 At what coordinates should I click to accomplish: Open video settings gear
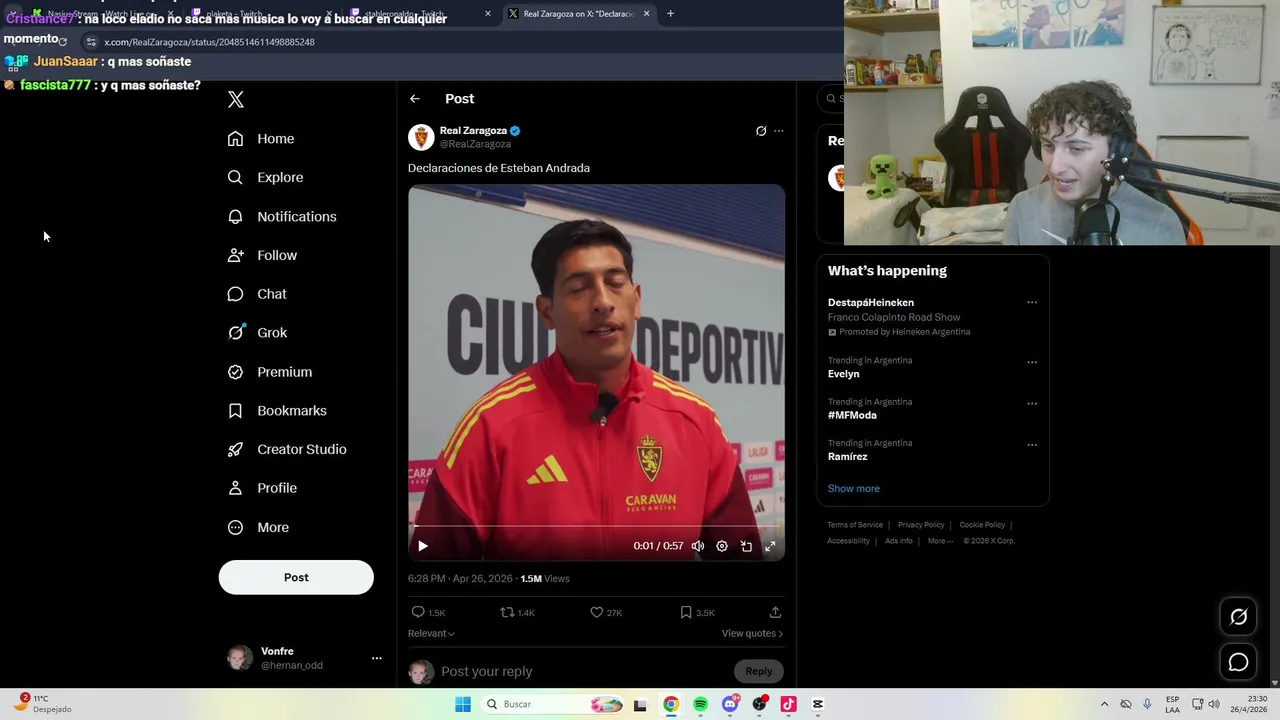(x=722, y=546)
